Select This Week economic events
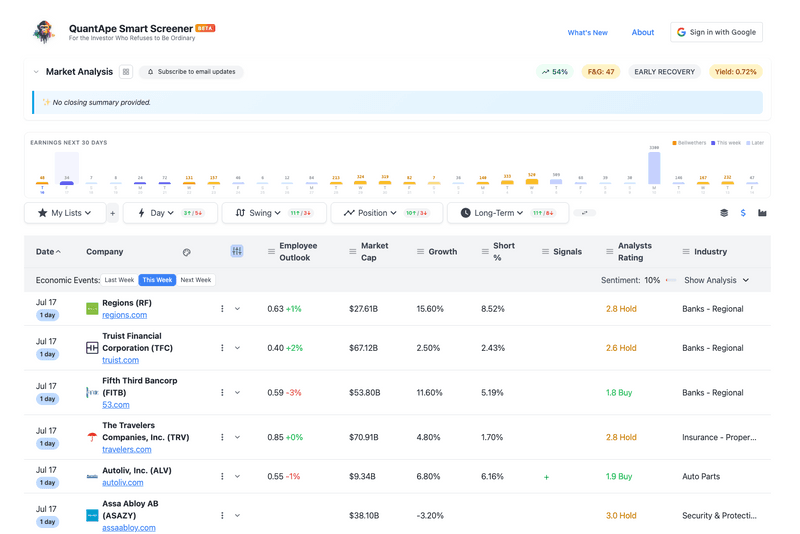800x534 pixels. click(157, 280)
